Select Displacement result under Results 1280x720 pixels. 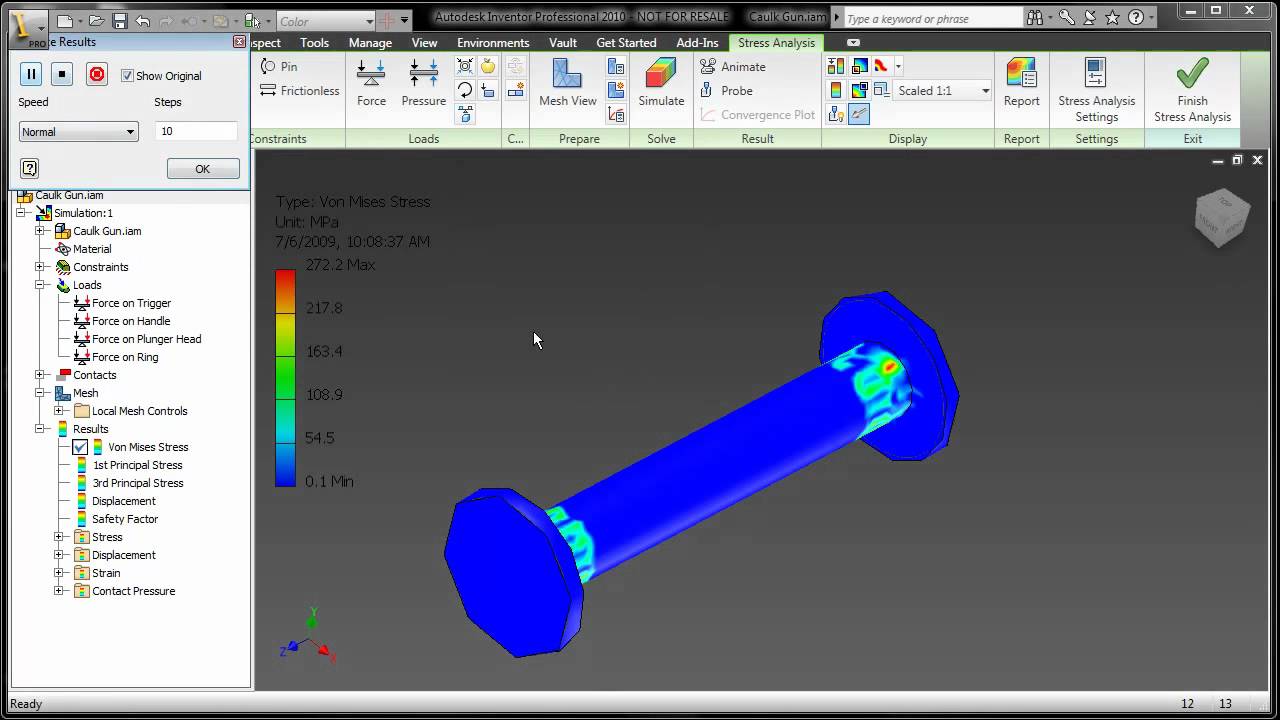pos(124,501)
